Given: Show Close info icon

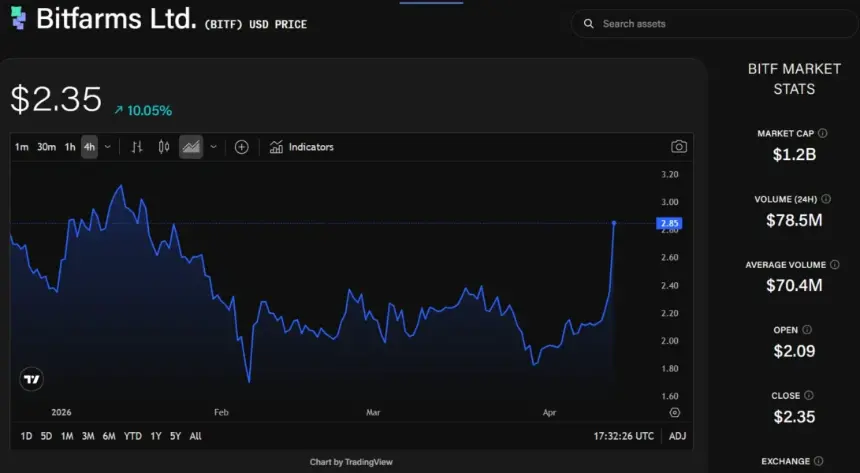Looking at the screenshot, I should click(808, 396).
